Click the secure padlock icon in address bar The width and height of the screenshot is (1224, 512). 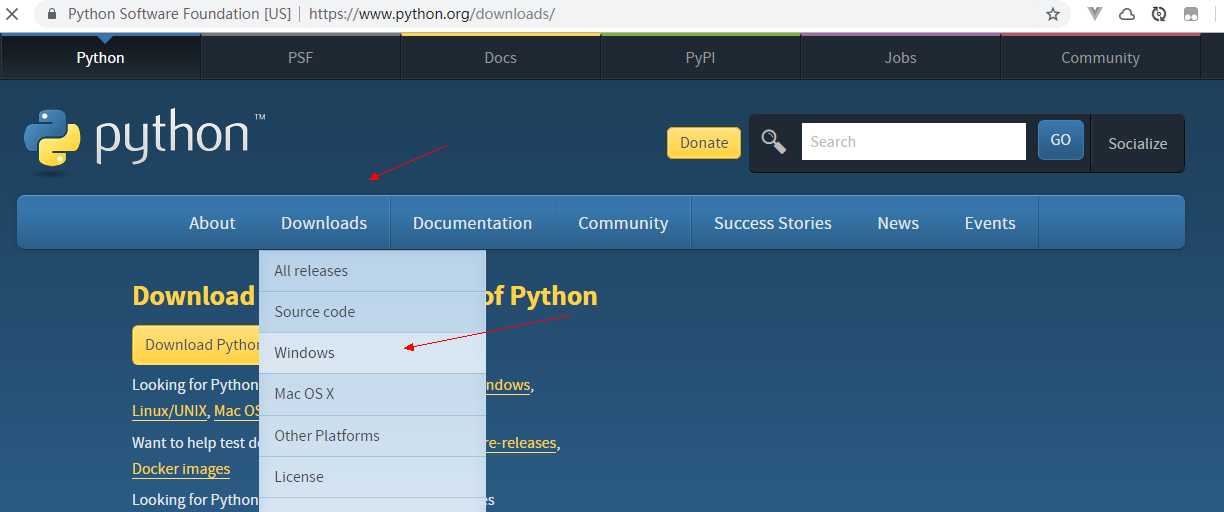[x=52, y=15]
